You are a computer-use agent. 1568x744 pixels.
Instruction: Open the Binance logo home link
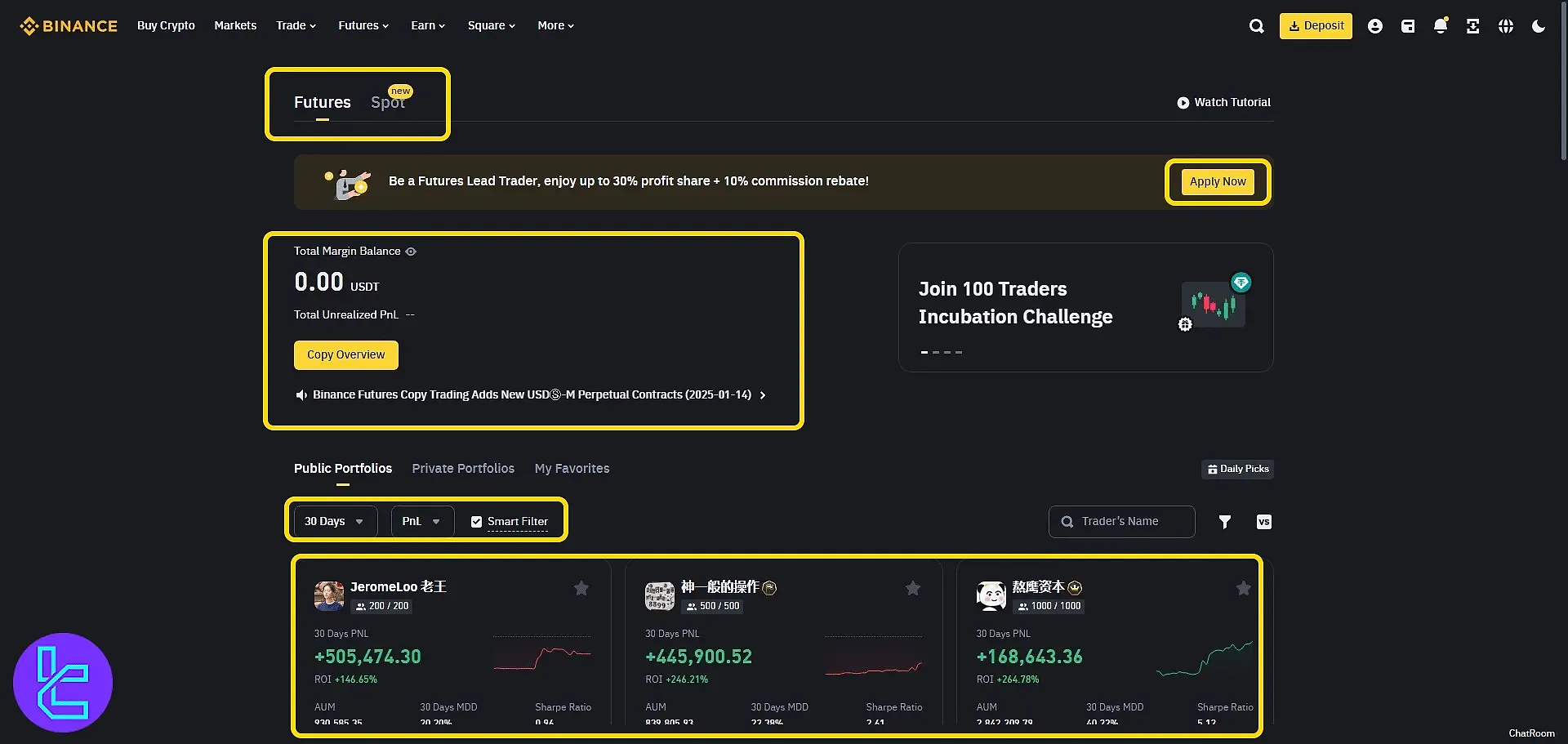pyautogui.click(x=69, y=26)
